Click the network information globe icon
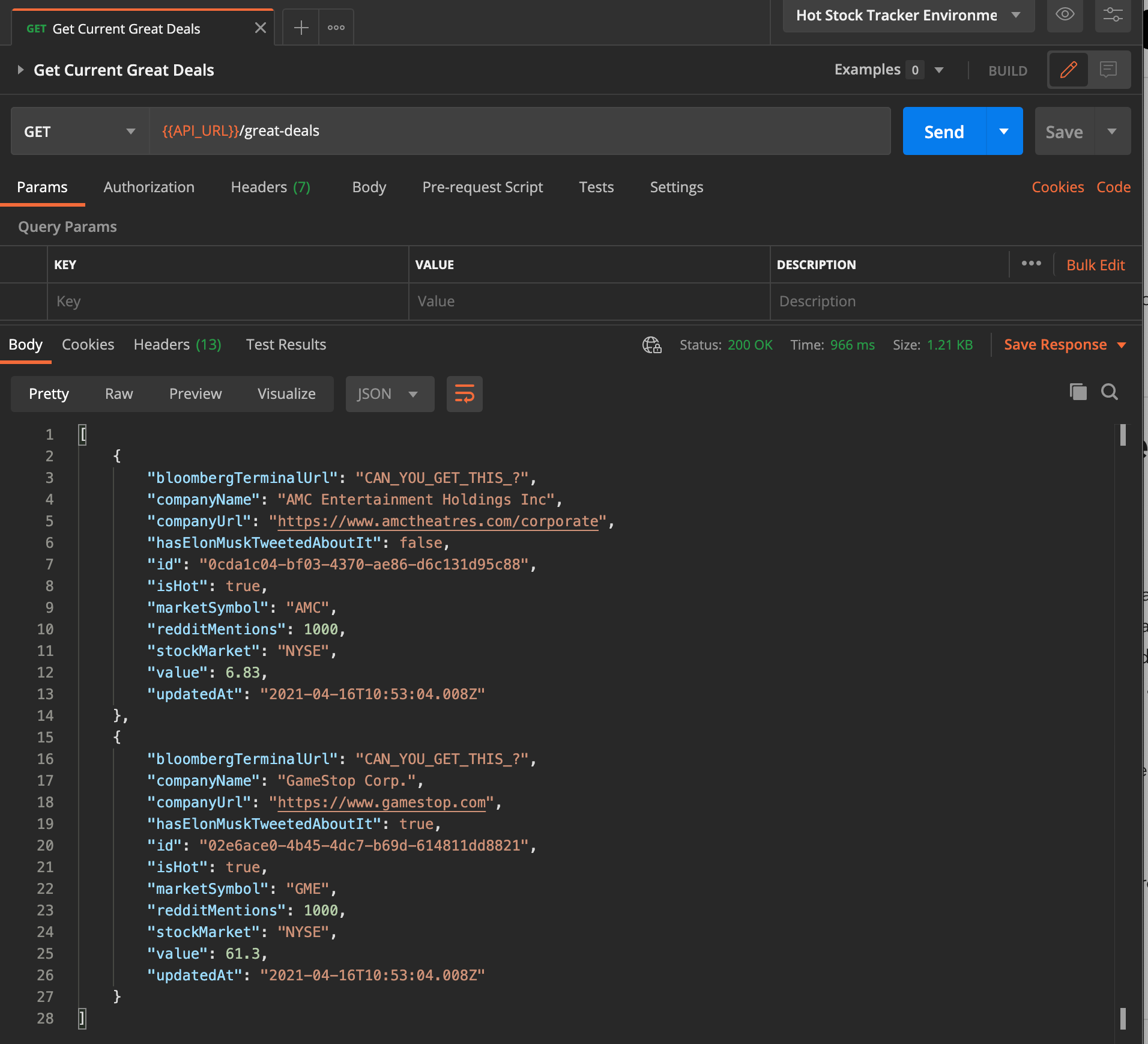1148x1044 pixels. point(652,345)
